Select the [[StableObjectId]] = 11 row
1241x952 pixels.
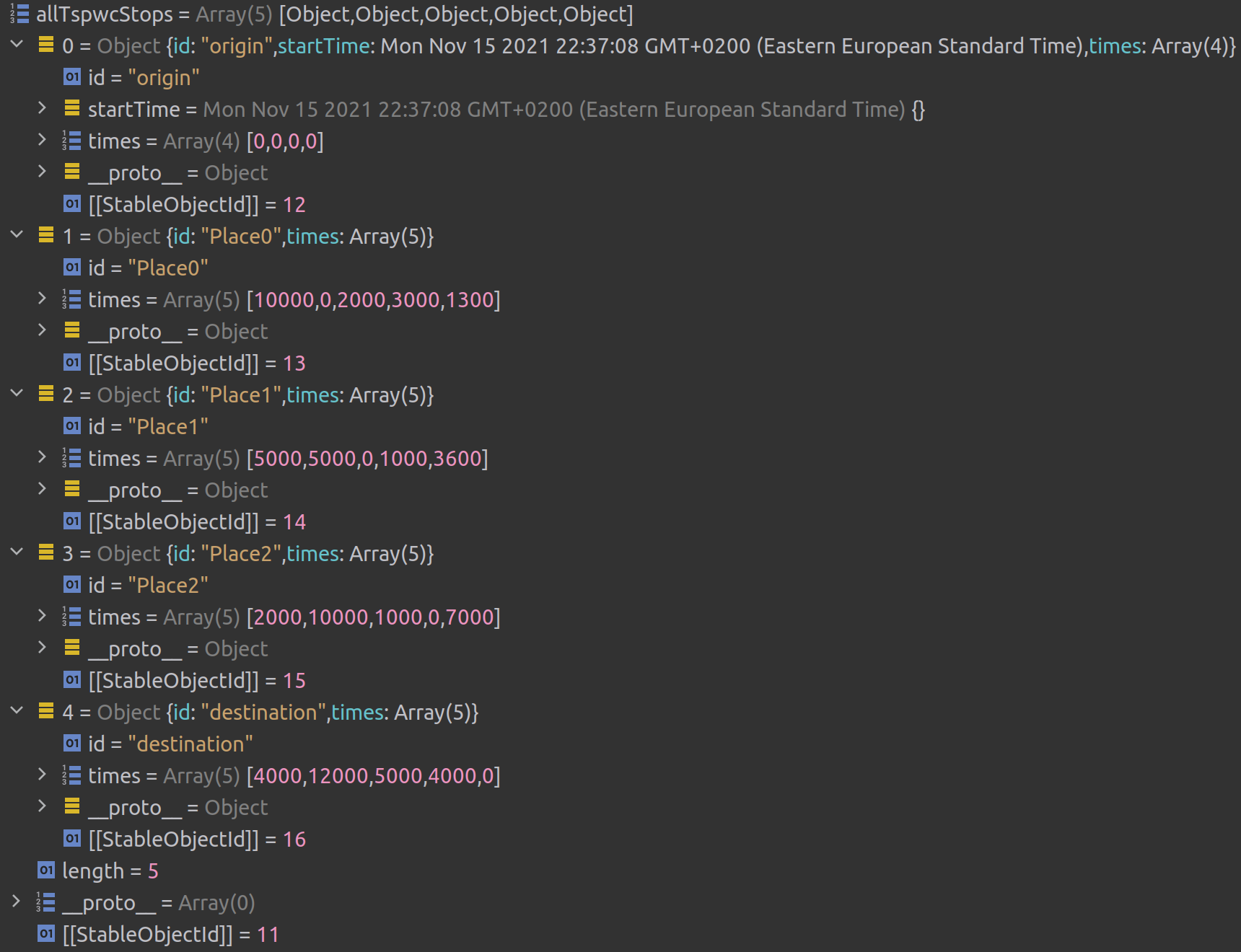pyautogui.click(x=620, y=934)
